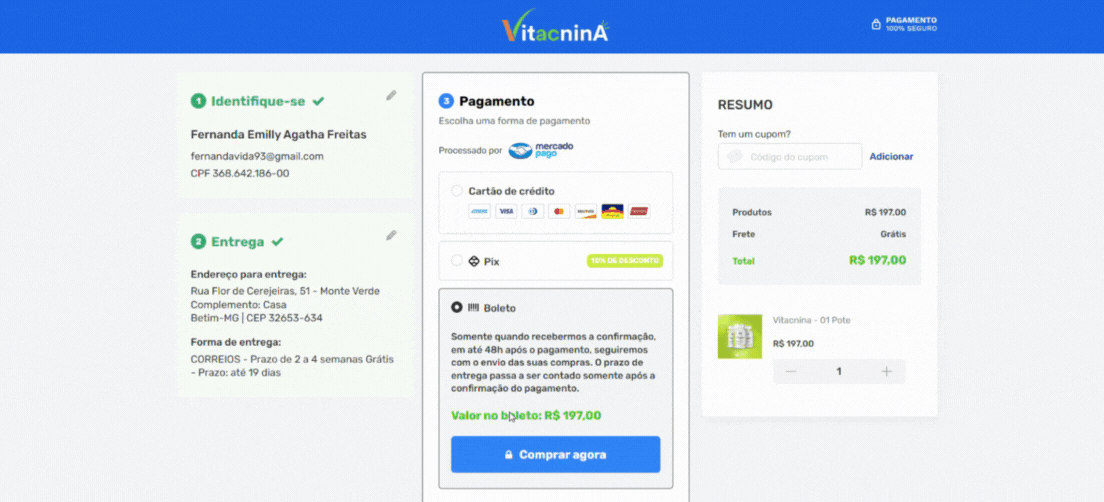Click the Visa card brand icon
The height and width of the screenshot is (502, 1104).
point(506,211)
